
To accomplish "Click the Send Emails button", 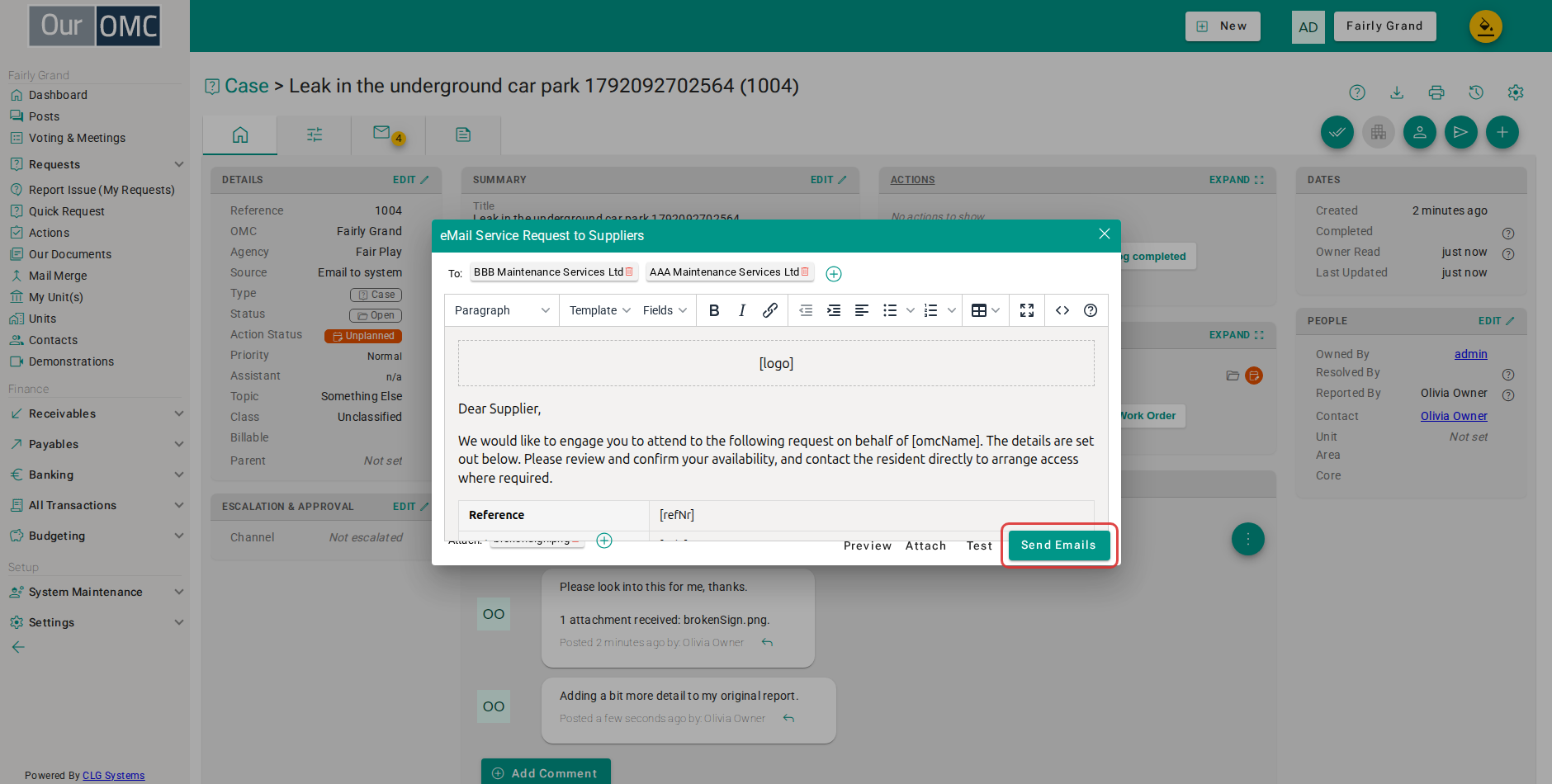I will pyautogui.click(x=1058, y=545).
